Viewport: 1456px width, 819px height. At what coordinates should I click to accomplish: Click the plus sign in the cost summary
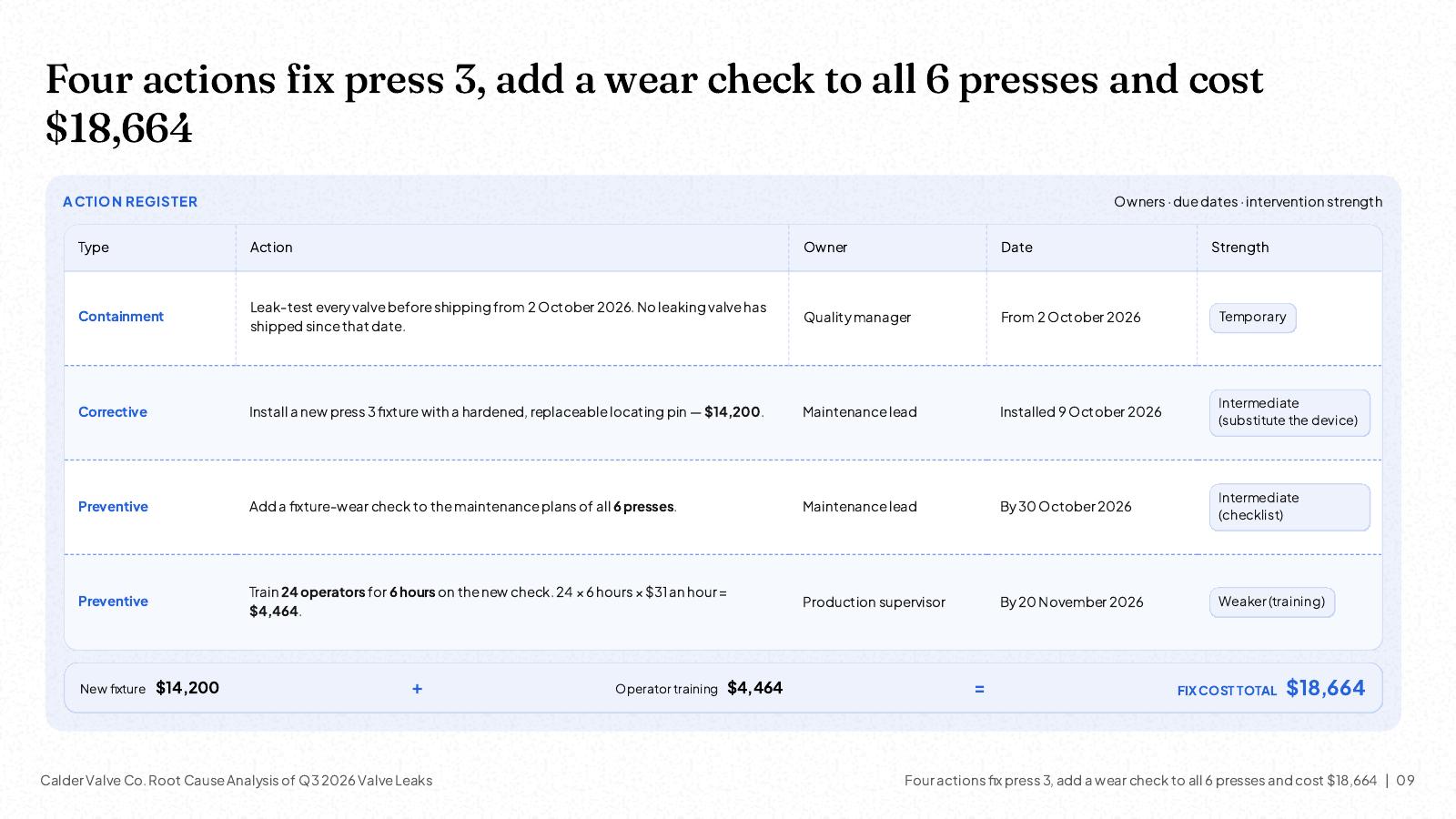(x=417, y=689)
